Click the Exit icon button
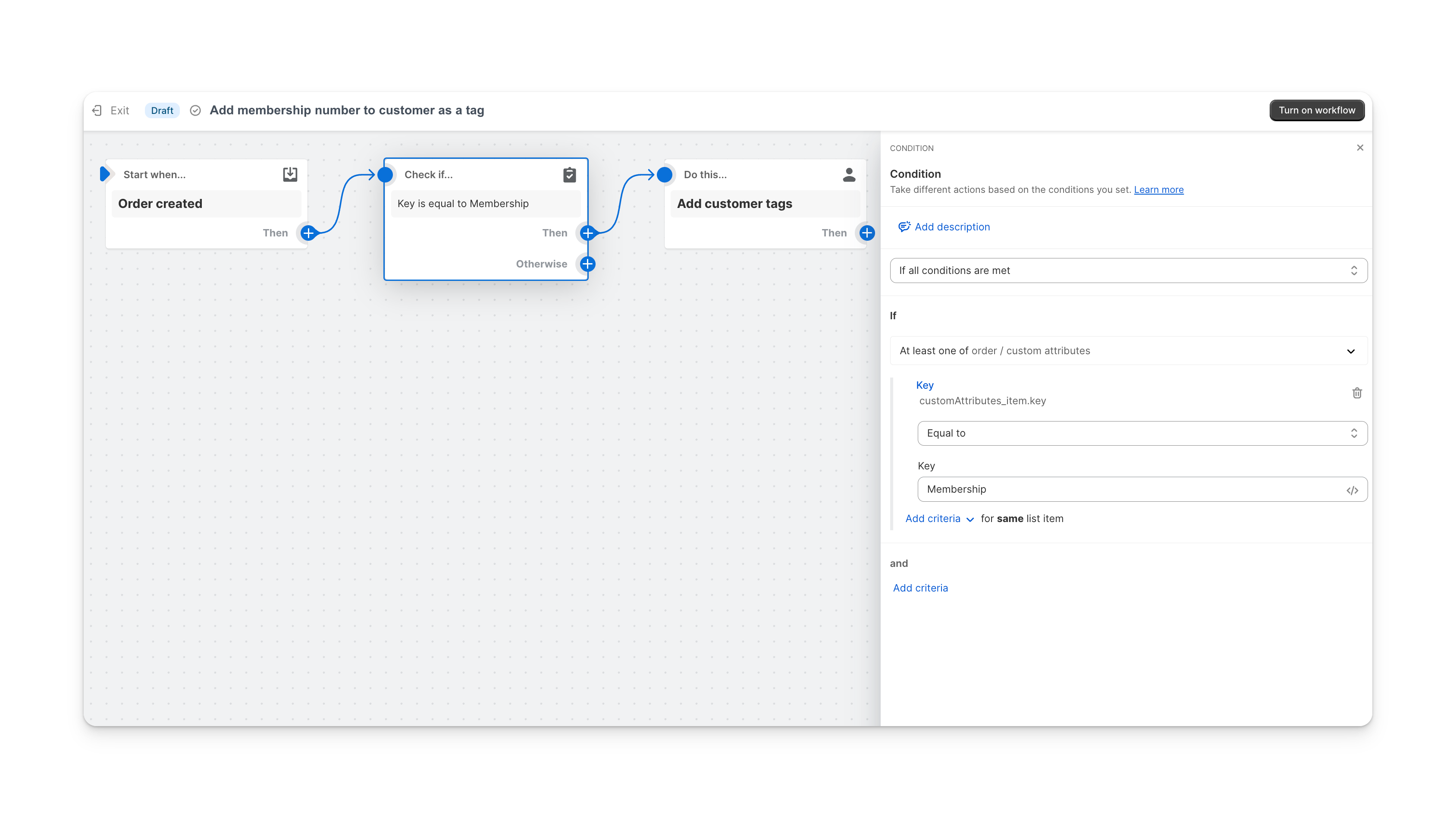The width and height of the screenshot is (1456, 818). (97, 110)
